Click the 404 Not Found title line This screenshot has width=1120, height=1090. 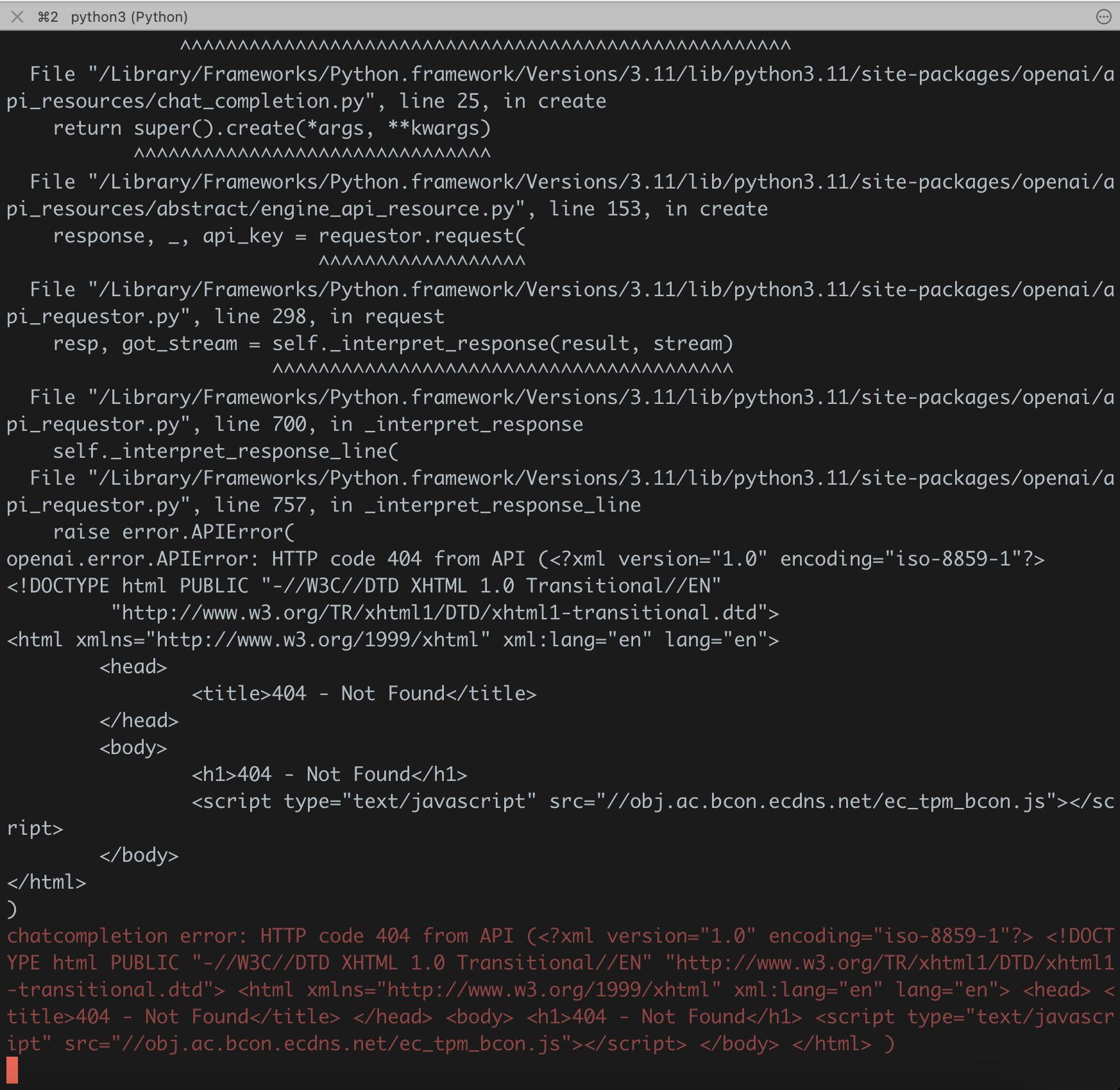364,693
